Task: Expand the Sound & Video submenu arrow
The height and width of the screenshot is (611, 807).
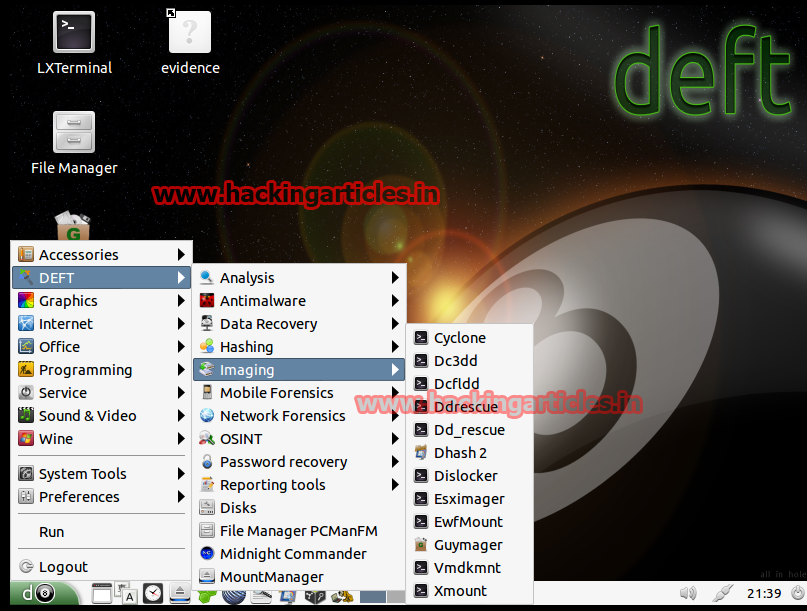Action: (x=181, y=415)
